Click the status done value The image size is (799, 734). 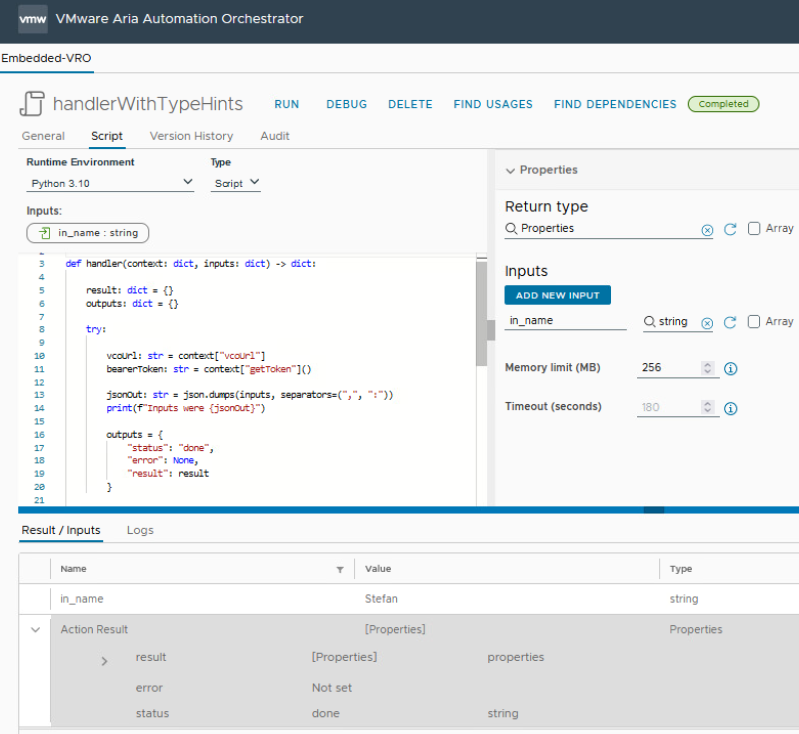[326, 714]
